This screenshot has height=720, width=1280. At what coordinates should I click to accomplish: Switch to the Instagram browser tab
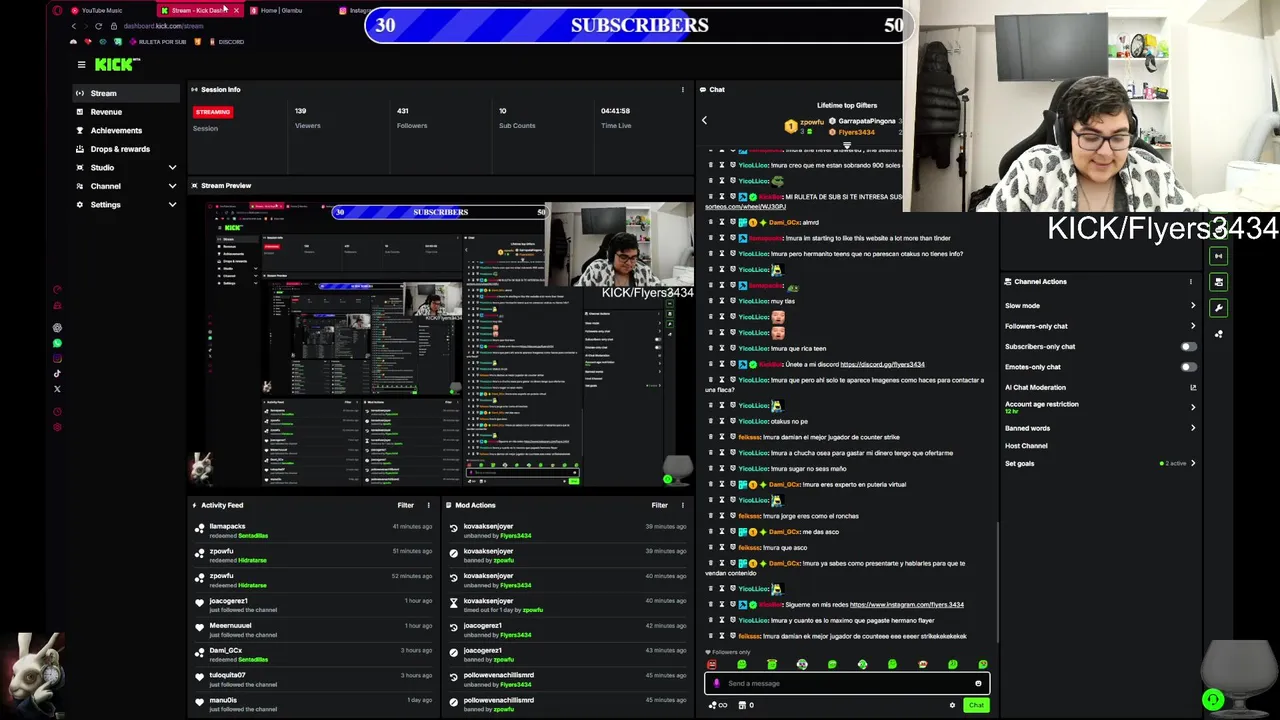tap(355, 10)
